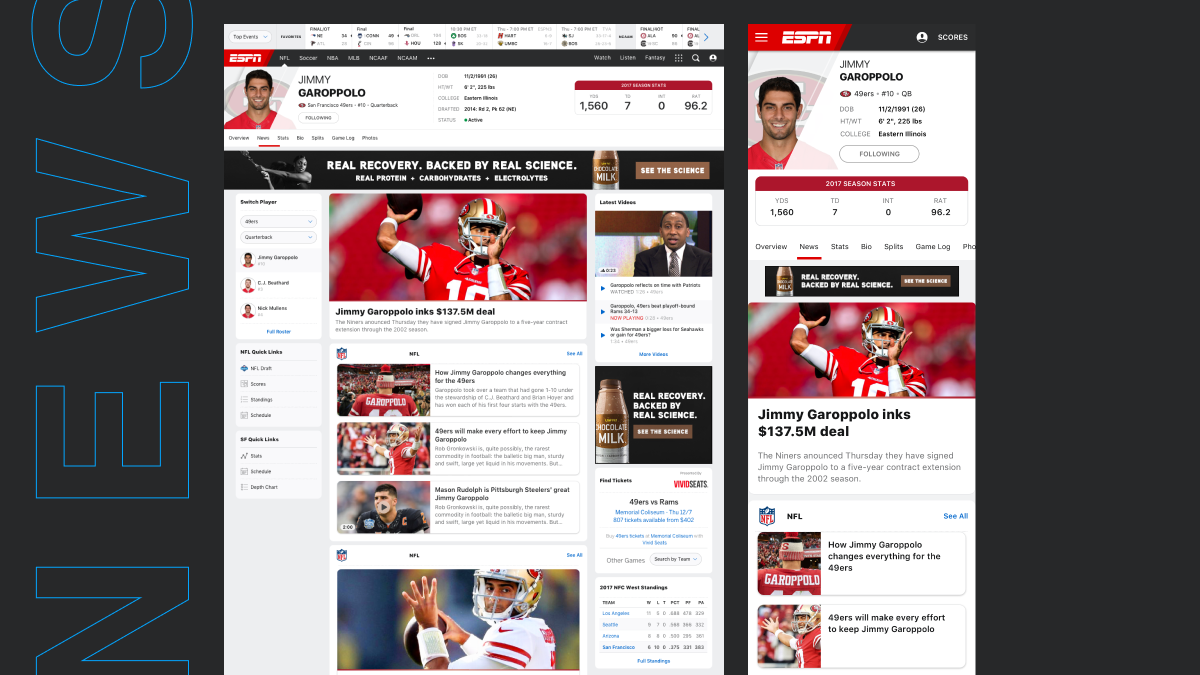The height and width of the screenshot is (675, 1200).
Task: Play the Mason Rudolph article video
Action: click(383, 507)
